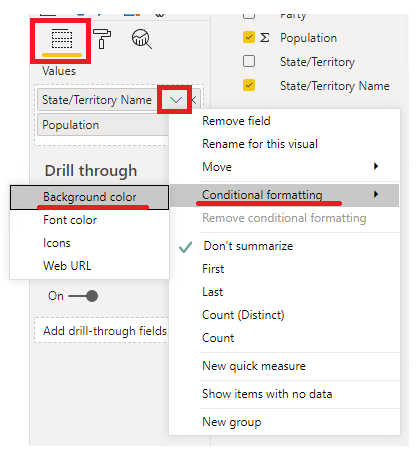Image resolution: width=417 pixels, height=456 pixels.
Task: Click the sigma icon next to Population
Action: (265, 37)
